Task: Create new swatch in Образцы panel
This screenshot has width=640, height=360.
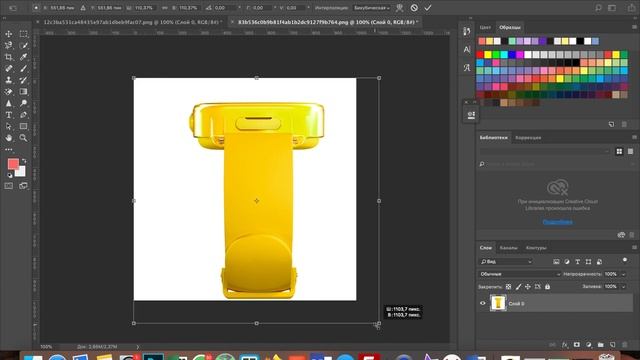Action: click(x=611, y=124)
